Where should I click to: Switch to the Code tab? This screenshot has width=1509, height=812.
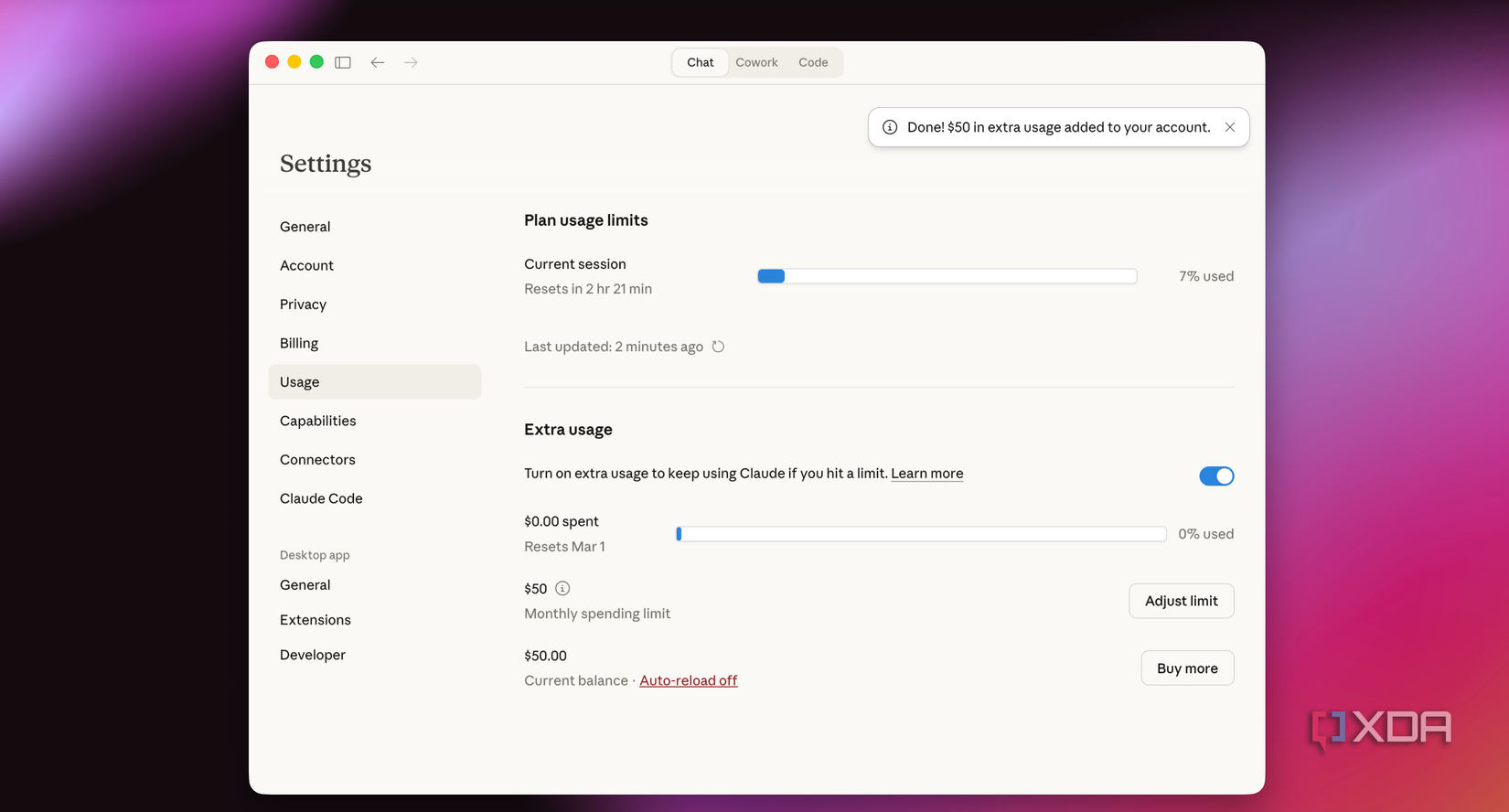[813, 62]
